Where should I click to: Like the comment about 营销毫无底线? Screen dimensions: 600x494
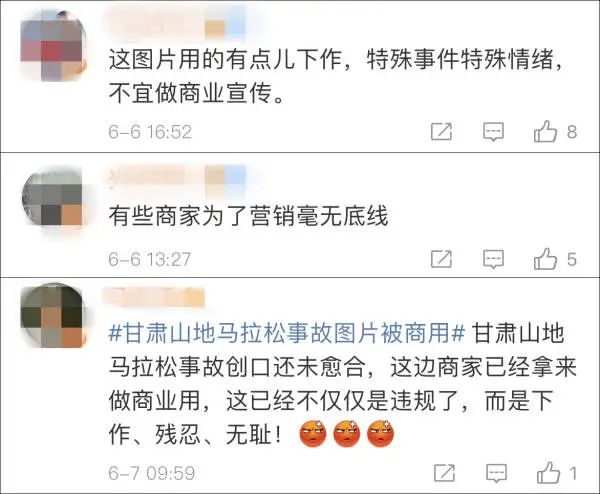tap(545, 259)
